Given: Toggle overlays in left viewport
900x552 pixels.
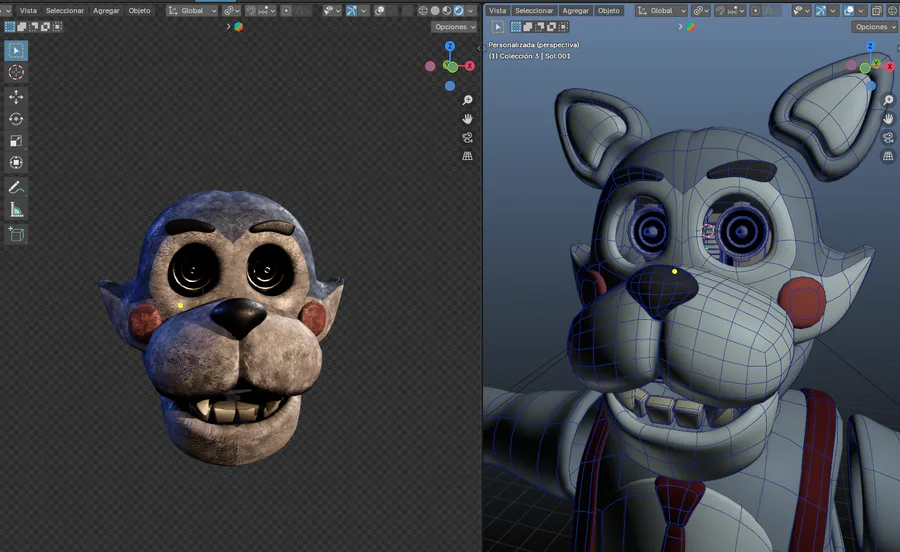Looking at the screenshot, I should click(x=379, y=10).
